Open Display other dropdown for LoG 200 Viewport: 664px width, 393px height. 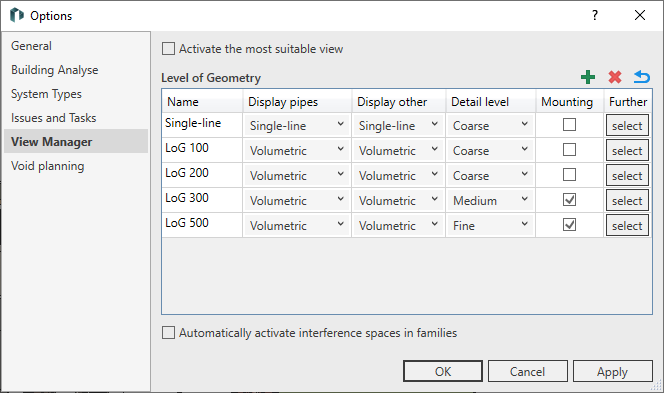pos(398,175)
